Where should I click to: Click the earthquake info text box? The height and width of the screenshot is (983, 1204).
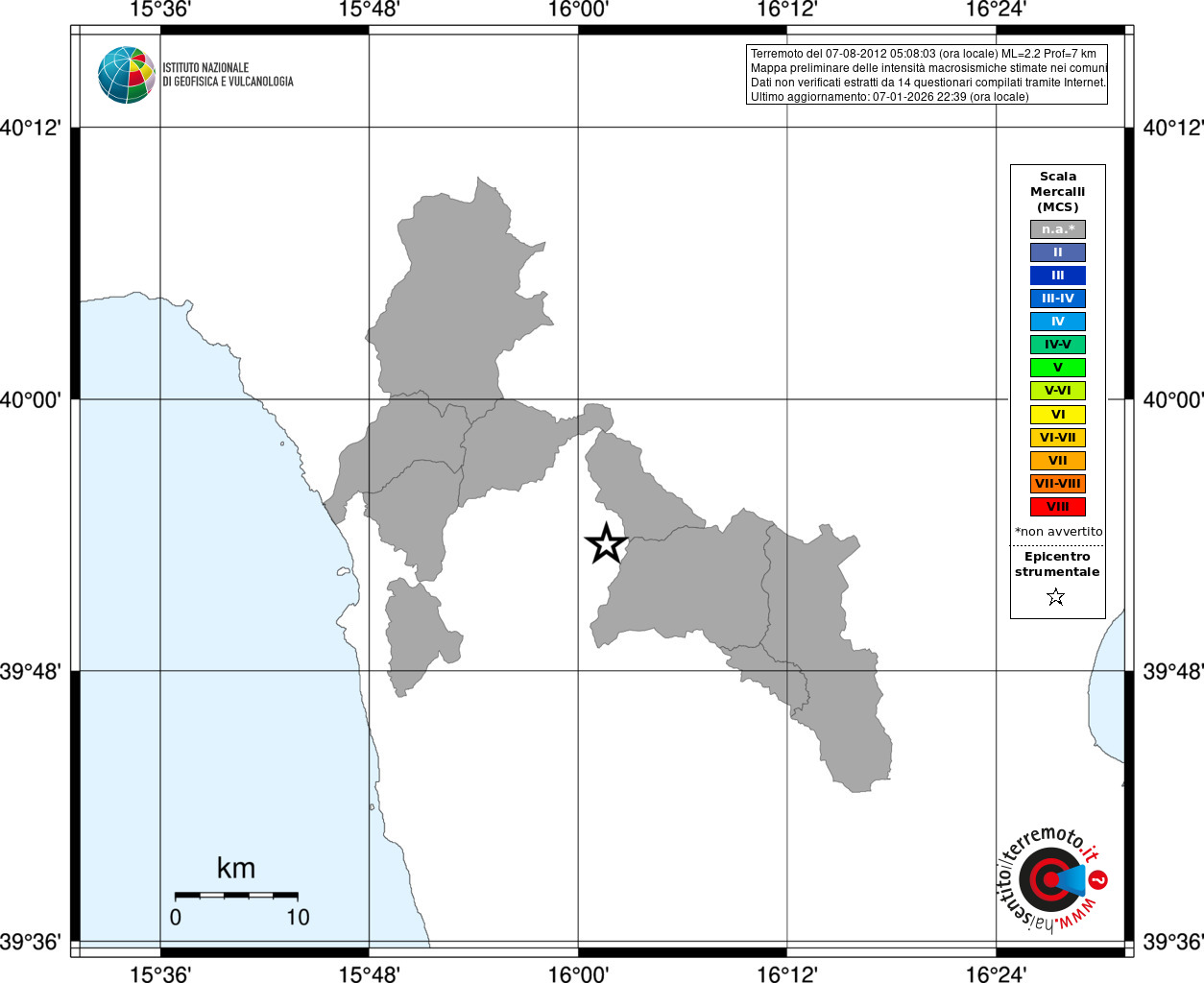[x=927, y=74]
